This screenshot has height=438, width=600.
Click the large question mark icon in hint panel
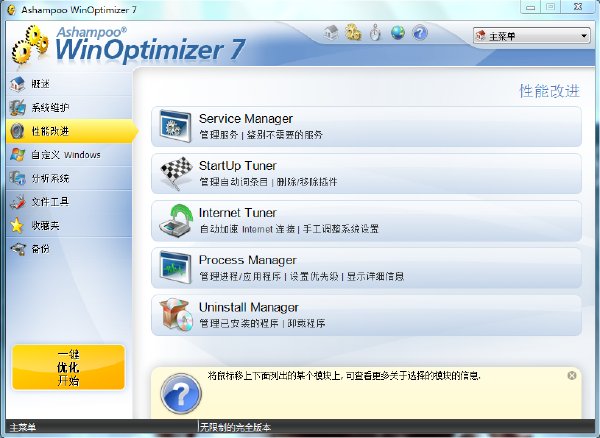[x=181, y=393]
